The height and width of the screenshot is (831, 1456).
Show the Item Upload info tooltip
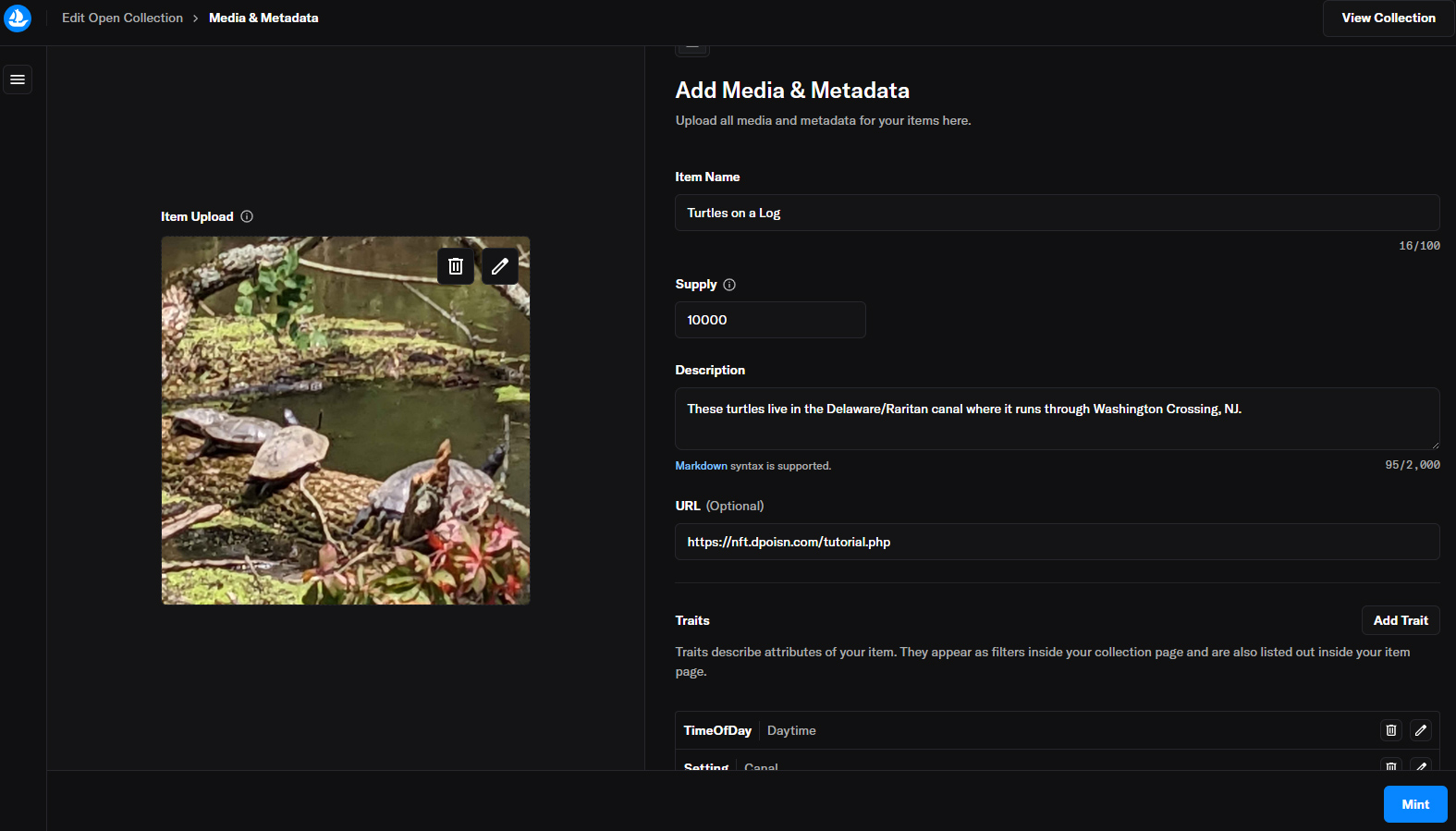[x=247, y=216]
